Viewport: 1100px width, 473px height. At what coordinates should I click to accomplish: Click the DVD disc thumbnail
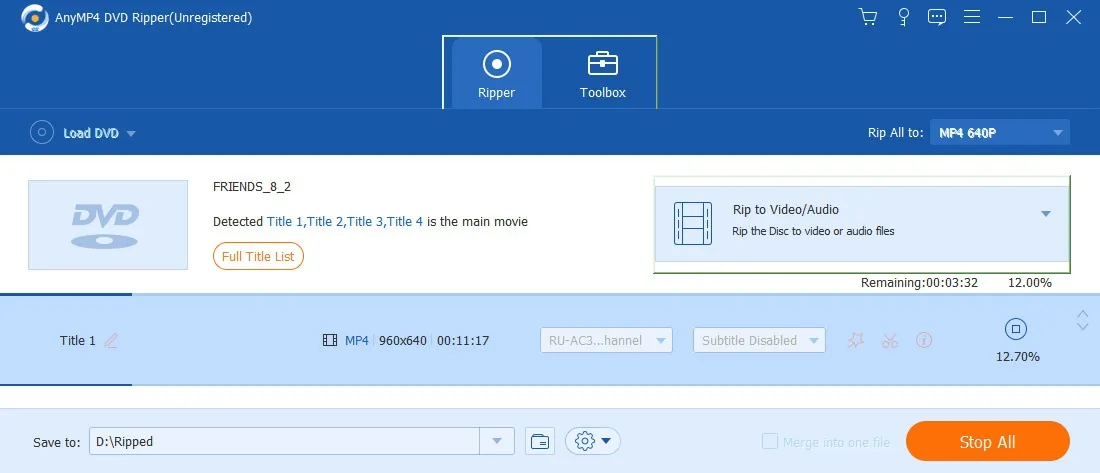point(108,225)
